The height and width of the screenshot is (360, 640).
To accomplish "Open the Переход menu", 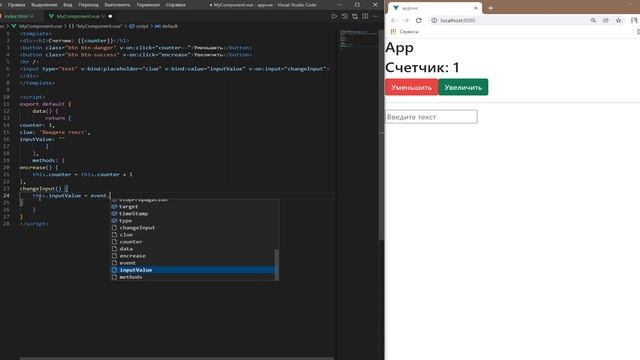I will [88, 5].
